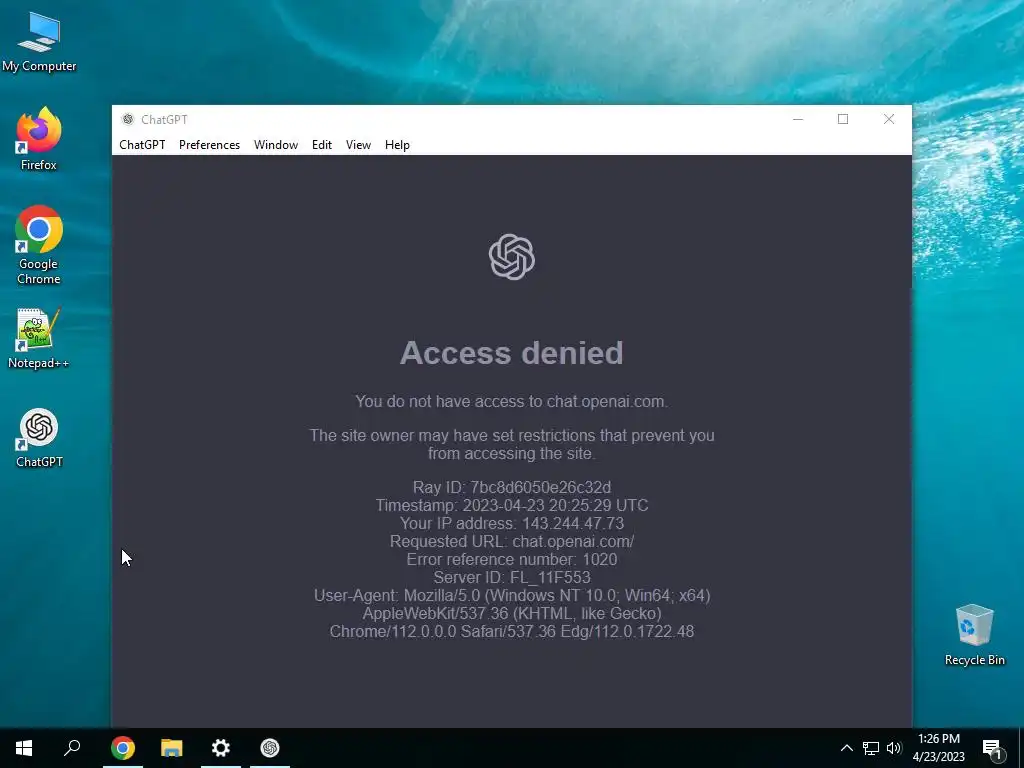Open the Windows Start menu

24,748
